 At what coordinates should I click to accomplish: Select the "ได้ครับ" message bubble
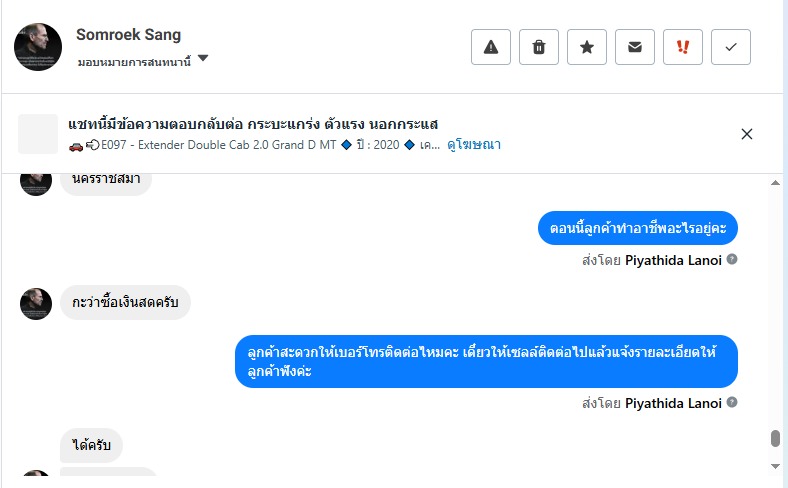click(91, 445)
